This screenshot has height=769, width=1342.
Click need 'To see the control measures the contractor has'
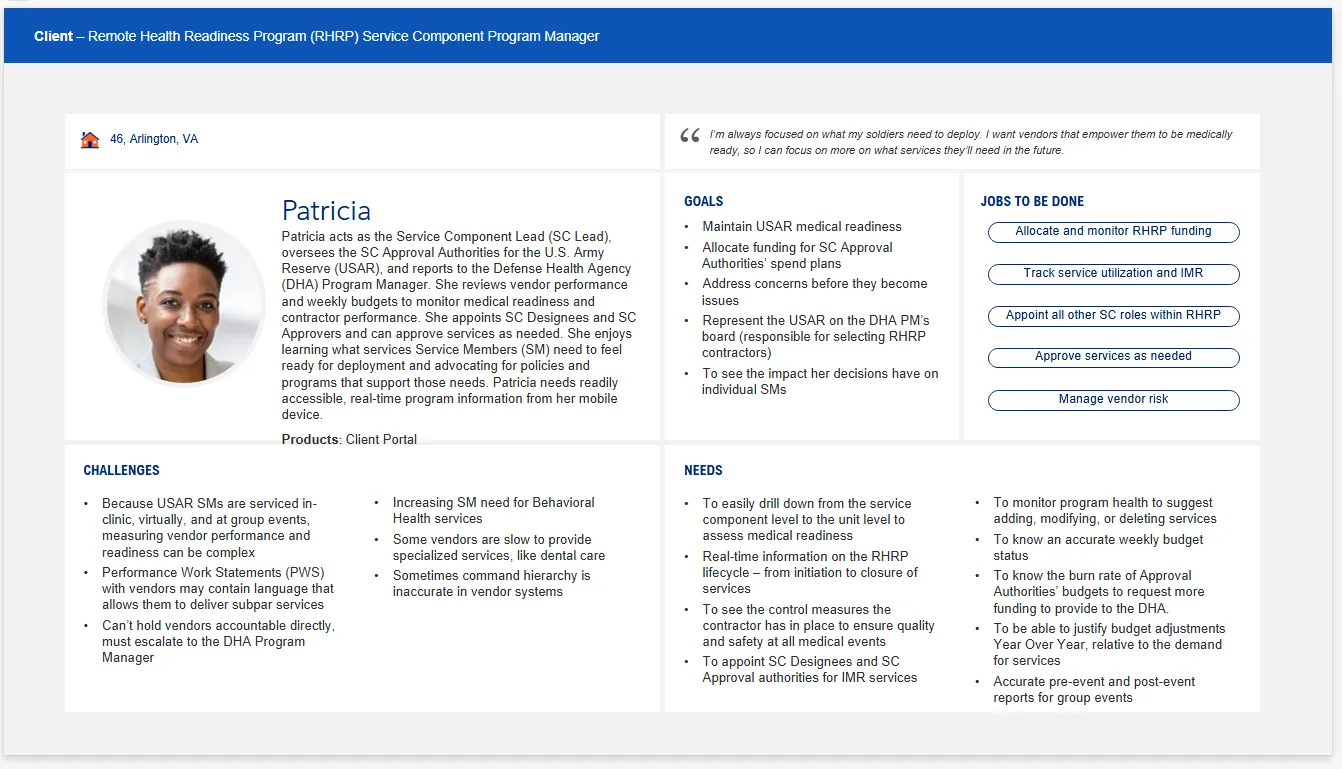[x=818, y=626]
